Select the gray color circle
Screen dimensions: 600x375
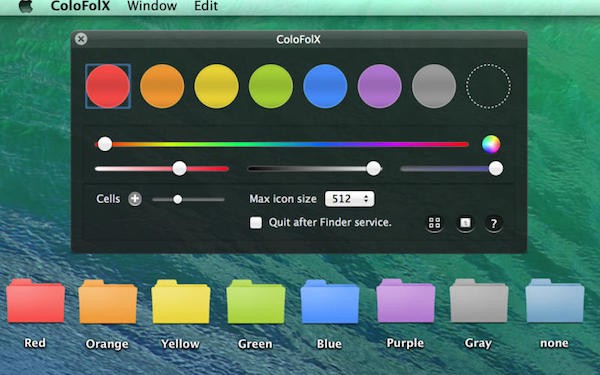[434, 86]
